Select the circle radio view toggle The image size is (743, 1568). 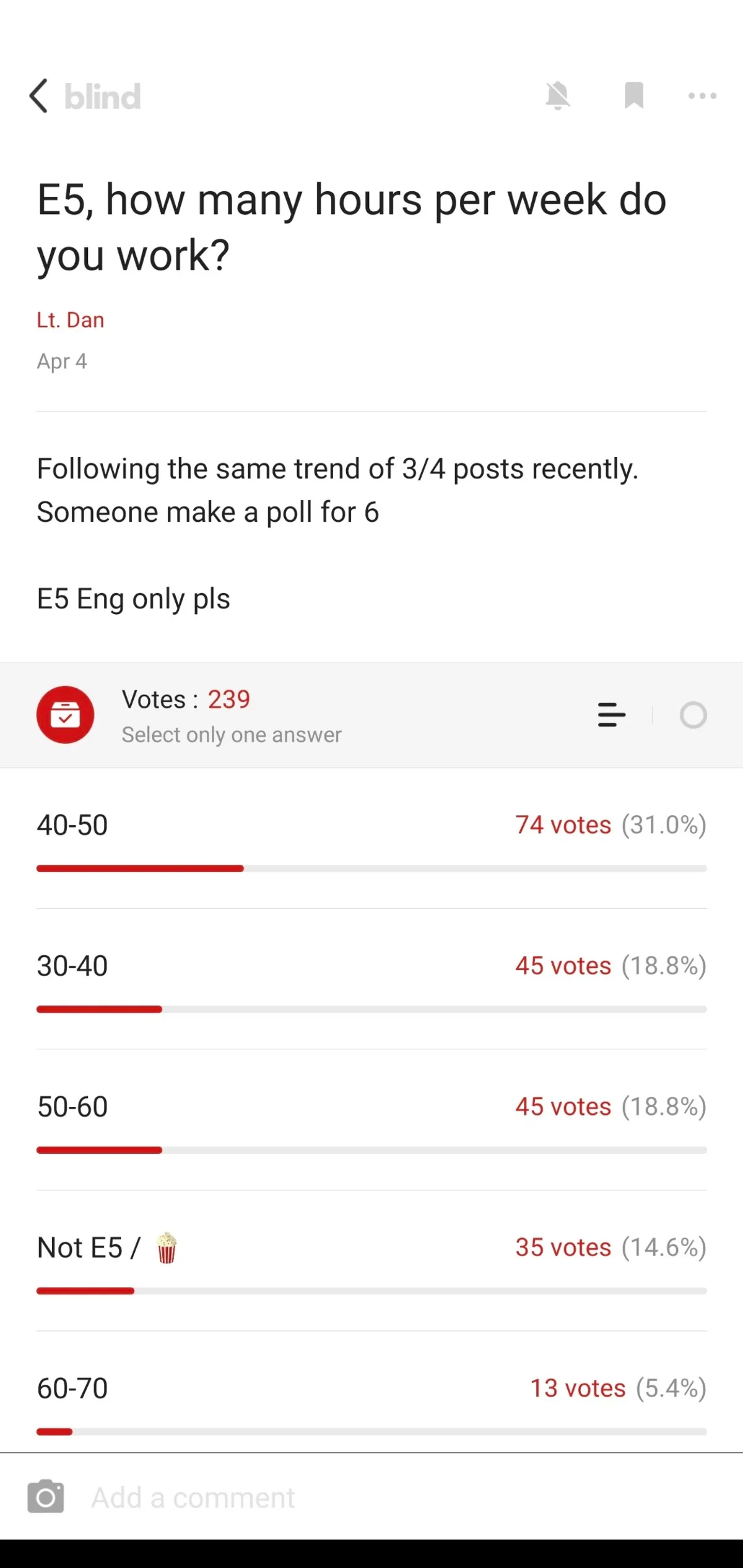(x=693, y=715)
